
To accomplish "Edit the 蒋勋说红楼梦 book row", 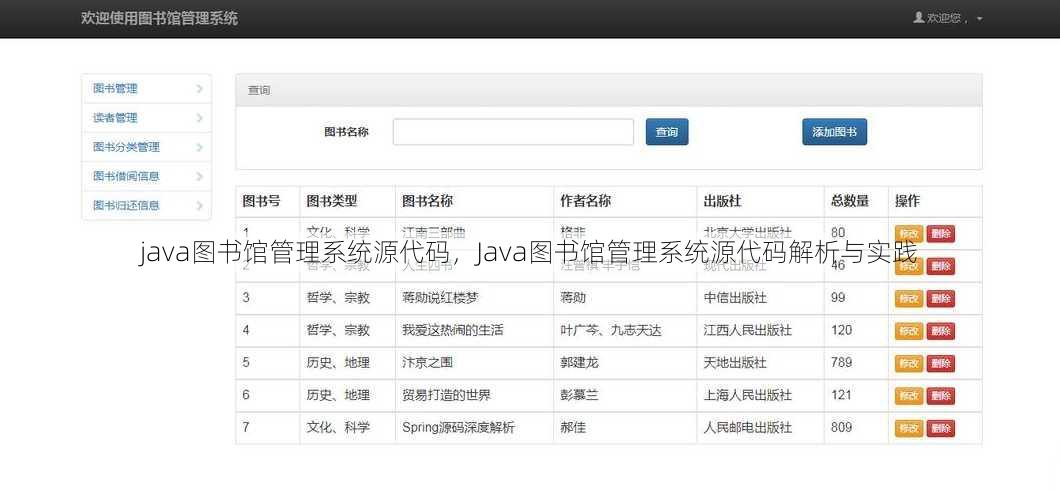I will point(909,298).
